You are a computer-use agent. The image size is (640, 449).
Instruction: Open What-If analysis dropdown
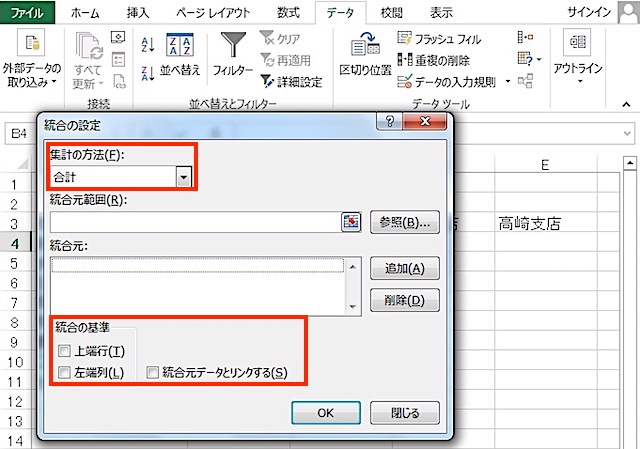529,60
